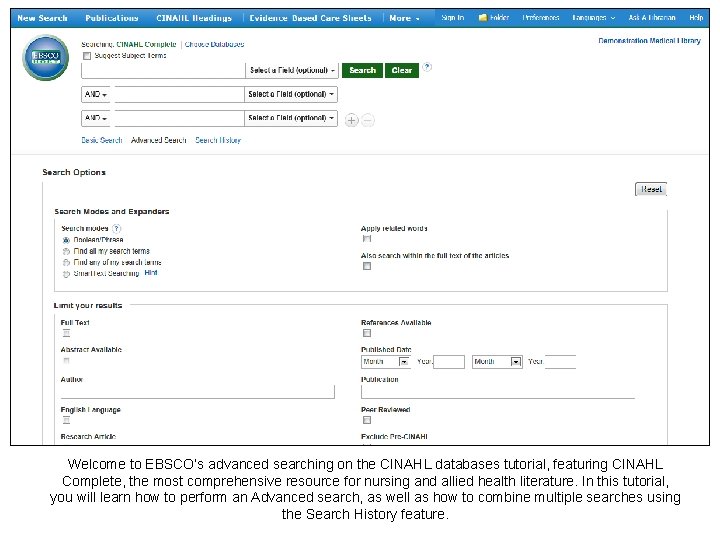Remove a search row with minus icon
The height and width of the screenshot is (540, 720).
(x=368, y=120)
